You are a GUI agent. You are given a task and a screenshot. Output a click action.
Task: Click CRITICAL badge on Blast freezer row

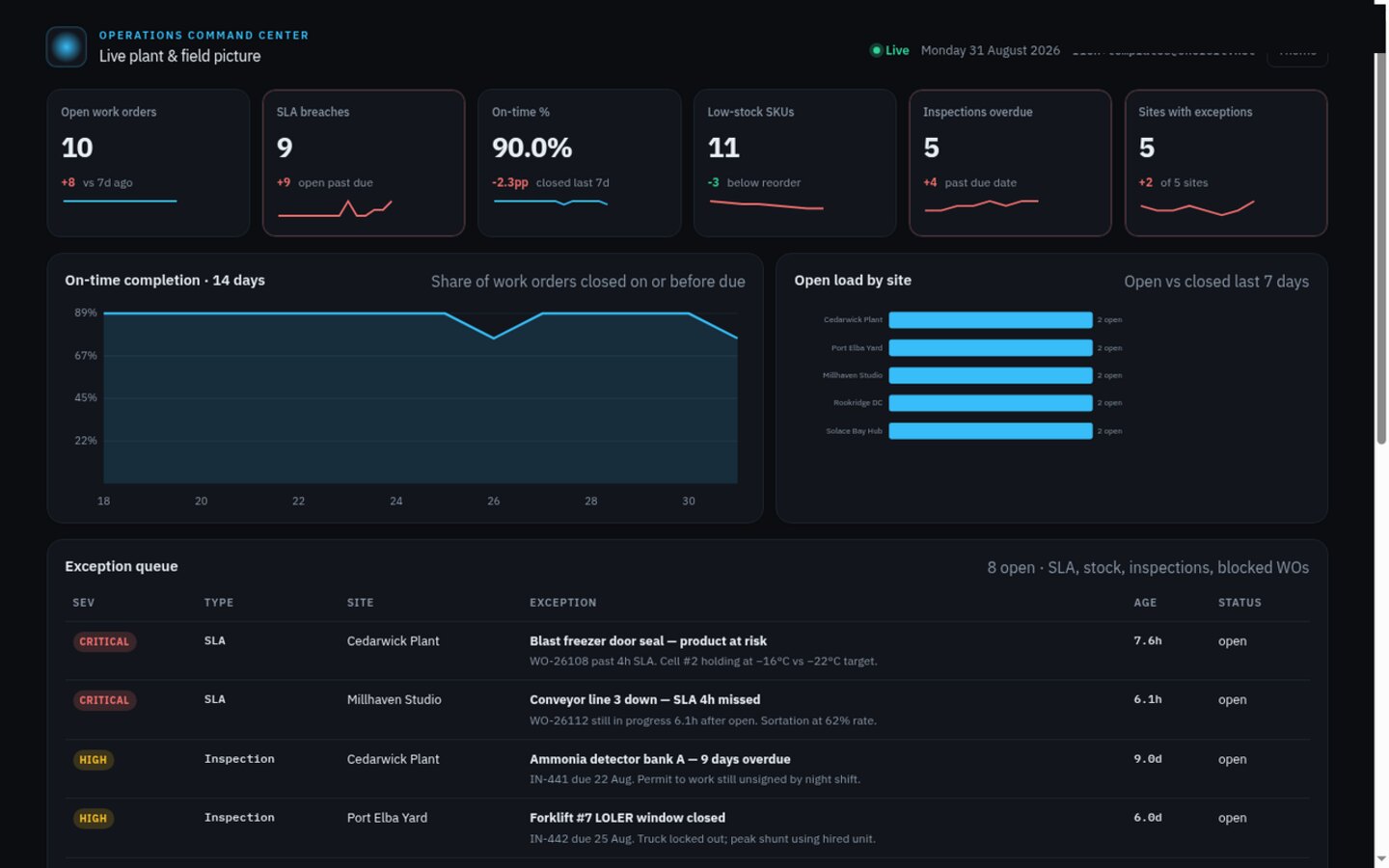pyautogui.click(x=104, y=641)
